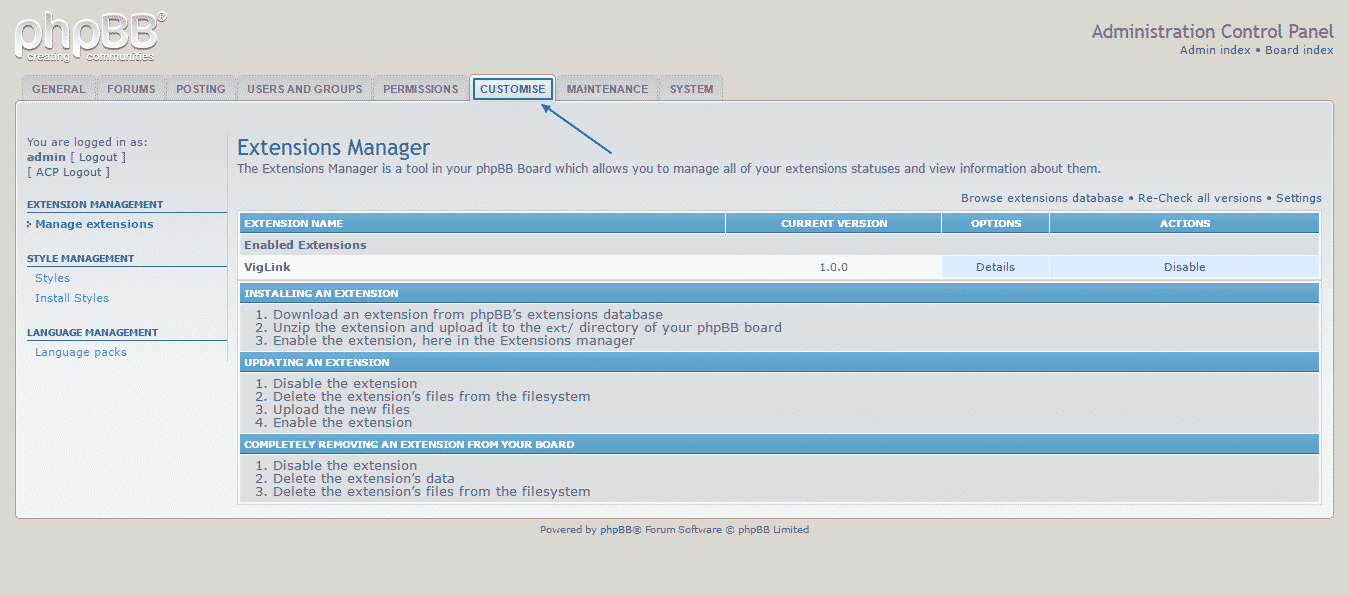Click Re-Check all versions
Image resolution: width=1349 pixels, height=596 pixels.
(1199, 197)
